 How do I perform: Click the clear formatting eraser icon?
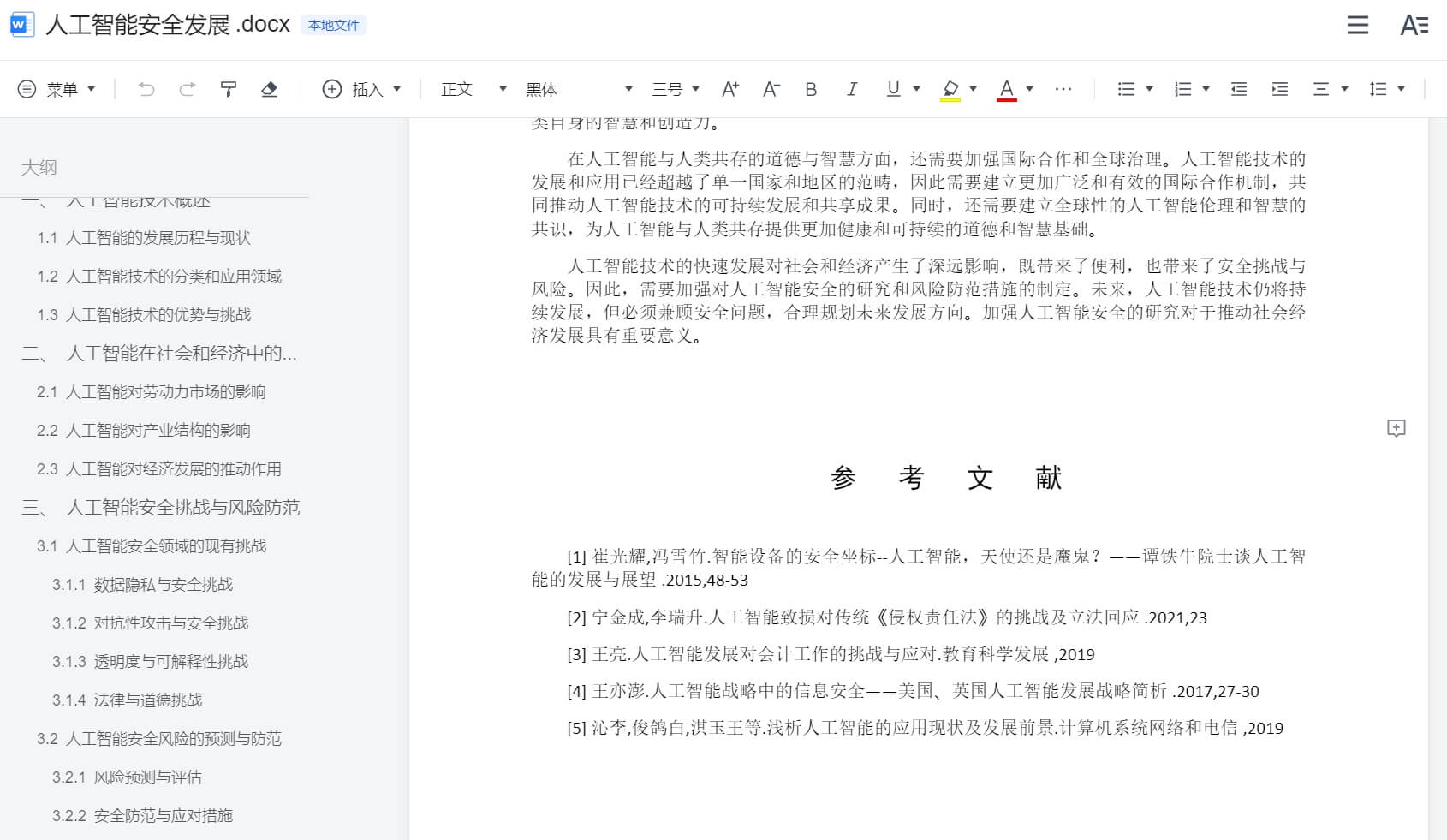[269, 89]
